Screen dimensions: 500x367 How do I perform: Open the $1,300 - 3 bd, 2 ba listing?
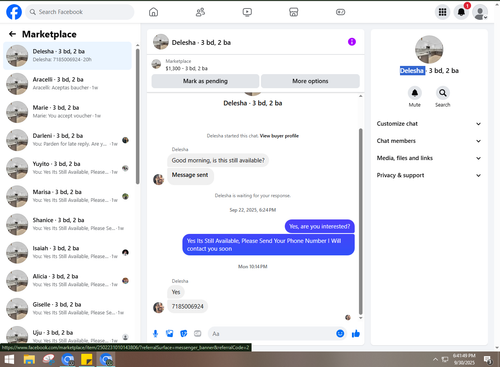(x=186, y=68)
